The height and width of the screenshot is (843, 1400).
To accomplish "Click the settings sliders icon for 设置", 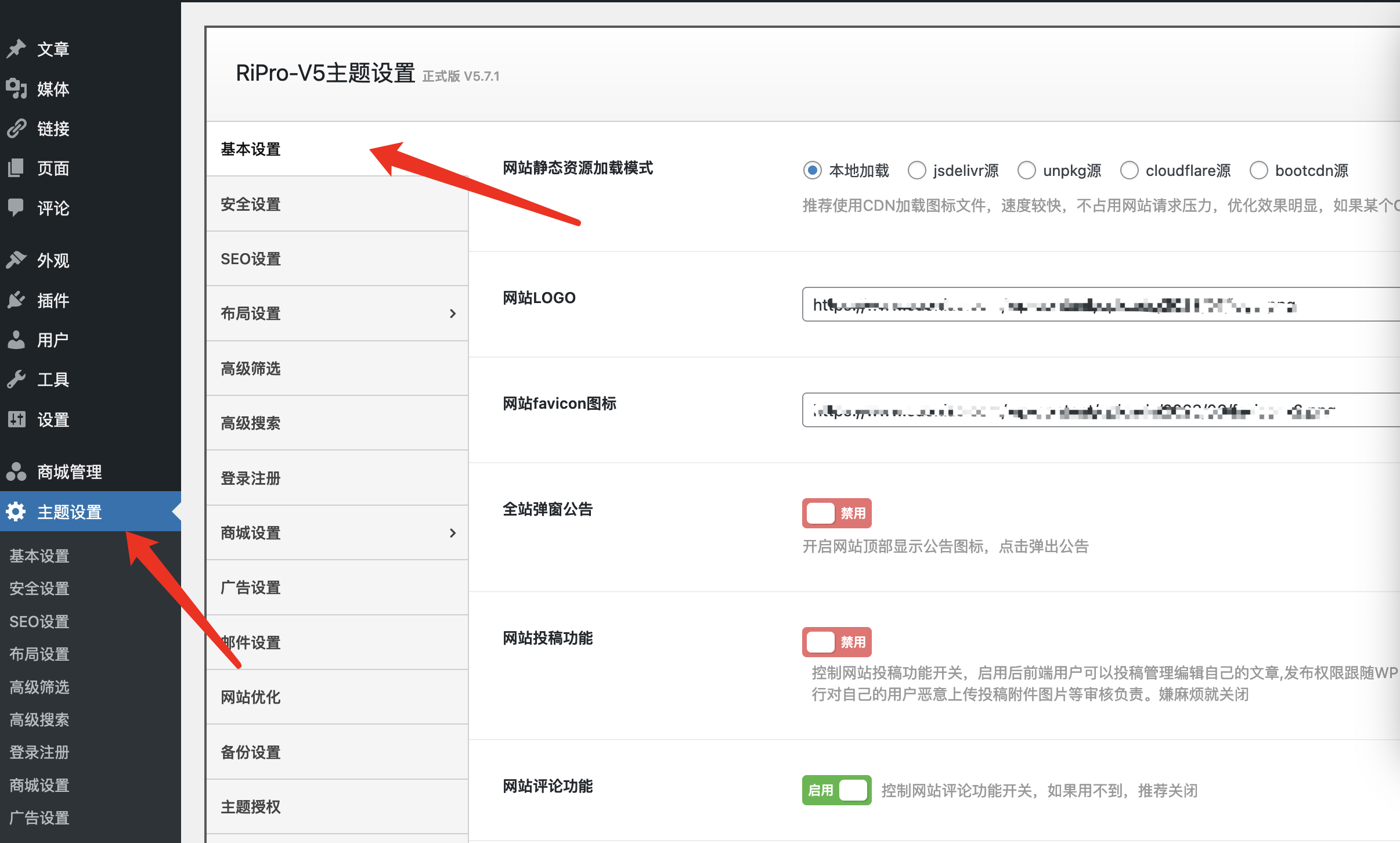I will point(16,419).
